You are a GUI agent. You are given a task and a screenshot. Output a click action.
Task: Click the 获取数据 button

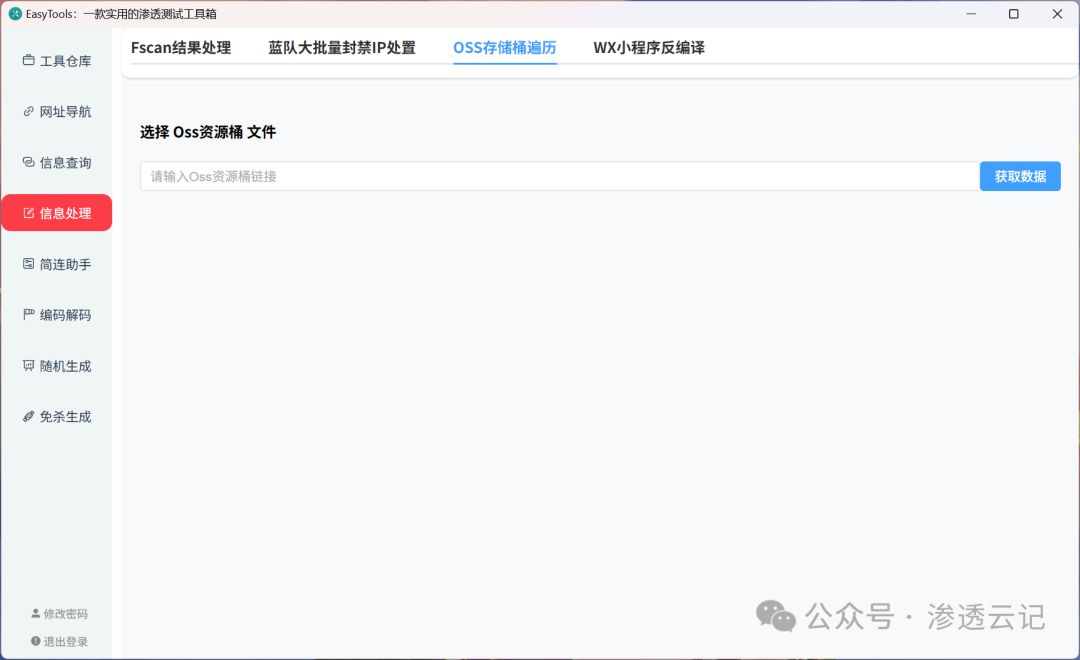pyautogui.click(x=1020, y=176)
